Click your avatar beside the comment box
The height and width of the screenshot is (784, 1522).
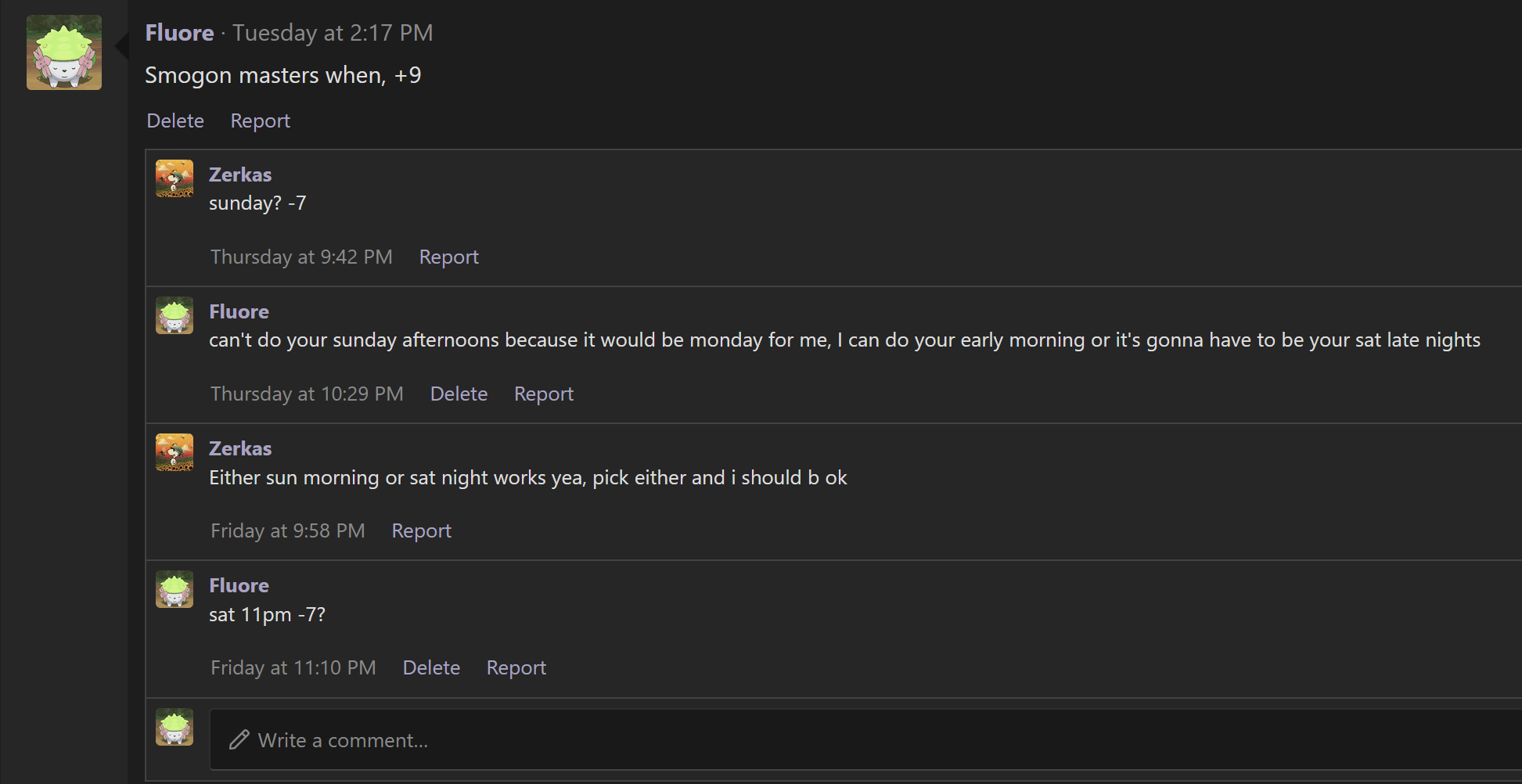pyautogui.click(x=175, y=727)
